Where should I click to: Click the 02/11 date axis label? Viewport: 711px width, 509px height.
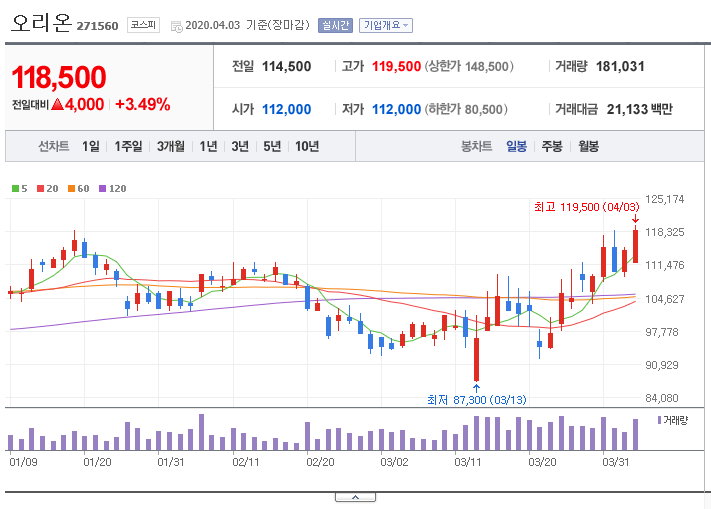246,462
